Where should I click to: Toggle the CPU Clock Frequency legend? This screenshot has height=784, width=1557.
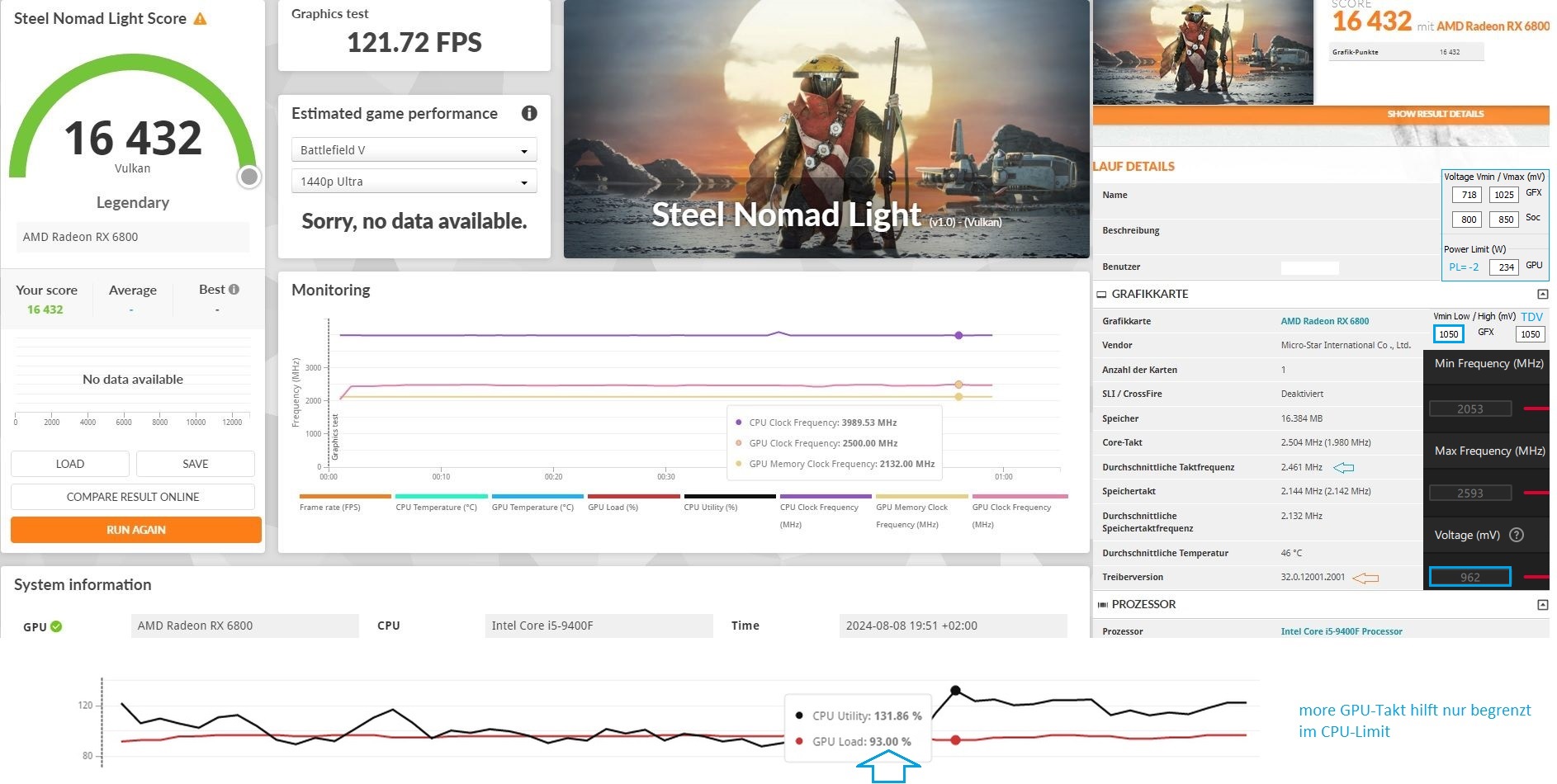(x=826, y=512)
